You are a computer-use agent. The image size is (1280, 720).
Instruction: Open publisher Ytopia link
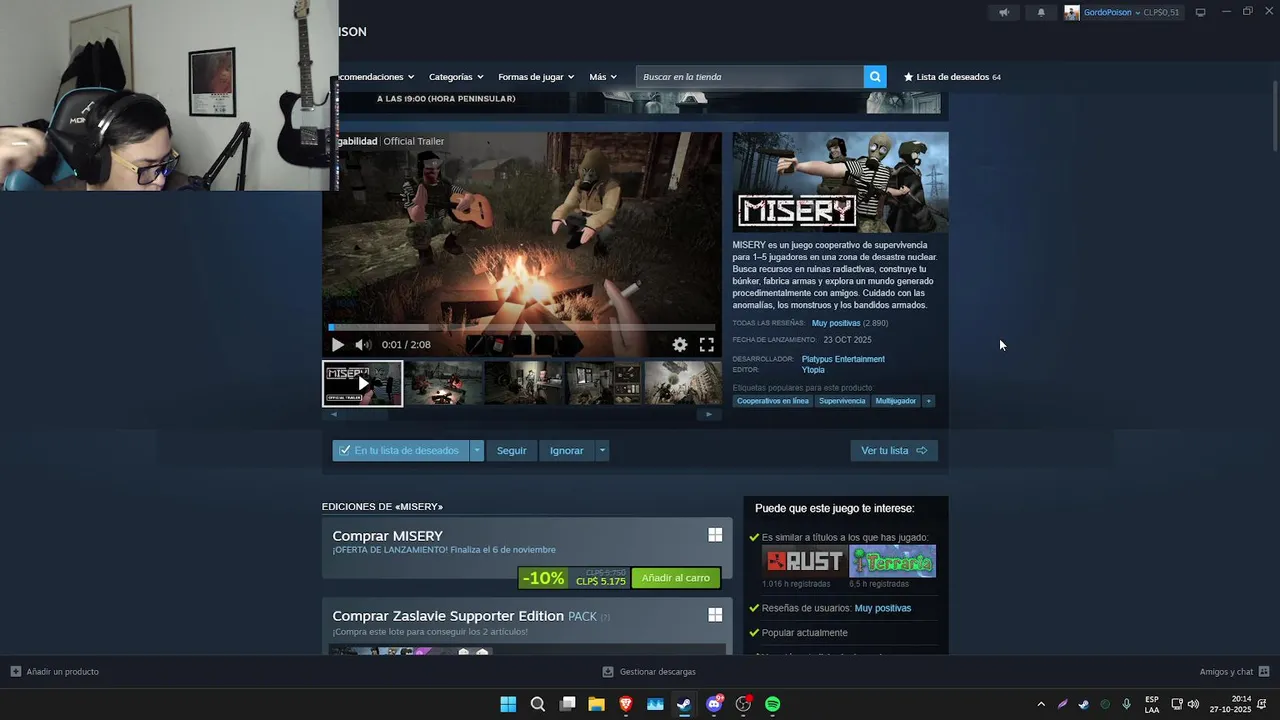(x=813, y=370)
